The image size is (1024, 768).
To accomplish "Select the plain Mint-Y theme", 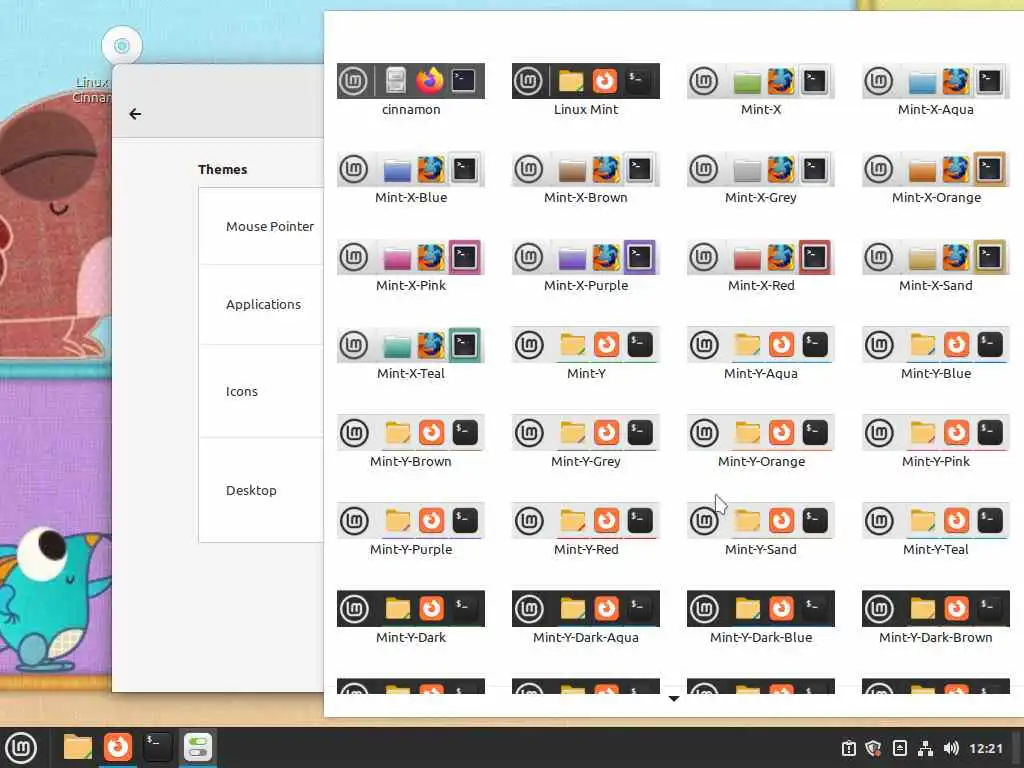I will pyautogui.click(x=586, y=355).
